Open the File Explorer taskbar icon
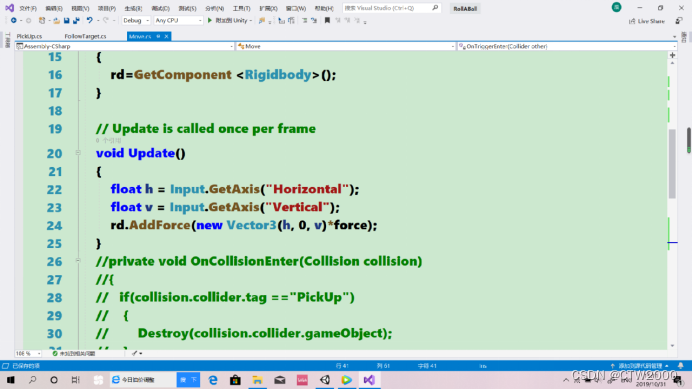 point(257,380)
